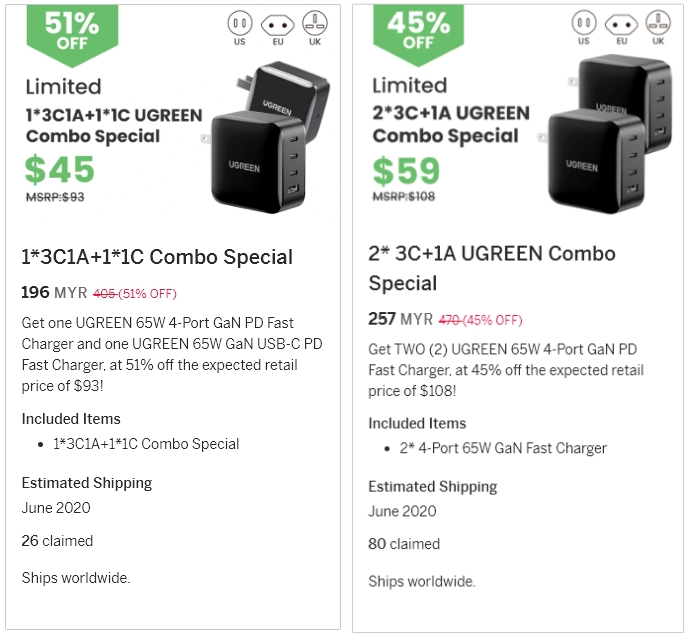Image resolution: width=686 pixels, height=637 pixels.
Task: Click US plug icon in right card
Action: 584,22
